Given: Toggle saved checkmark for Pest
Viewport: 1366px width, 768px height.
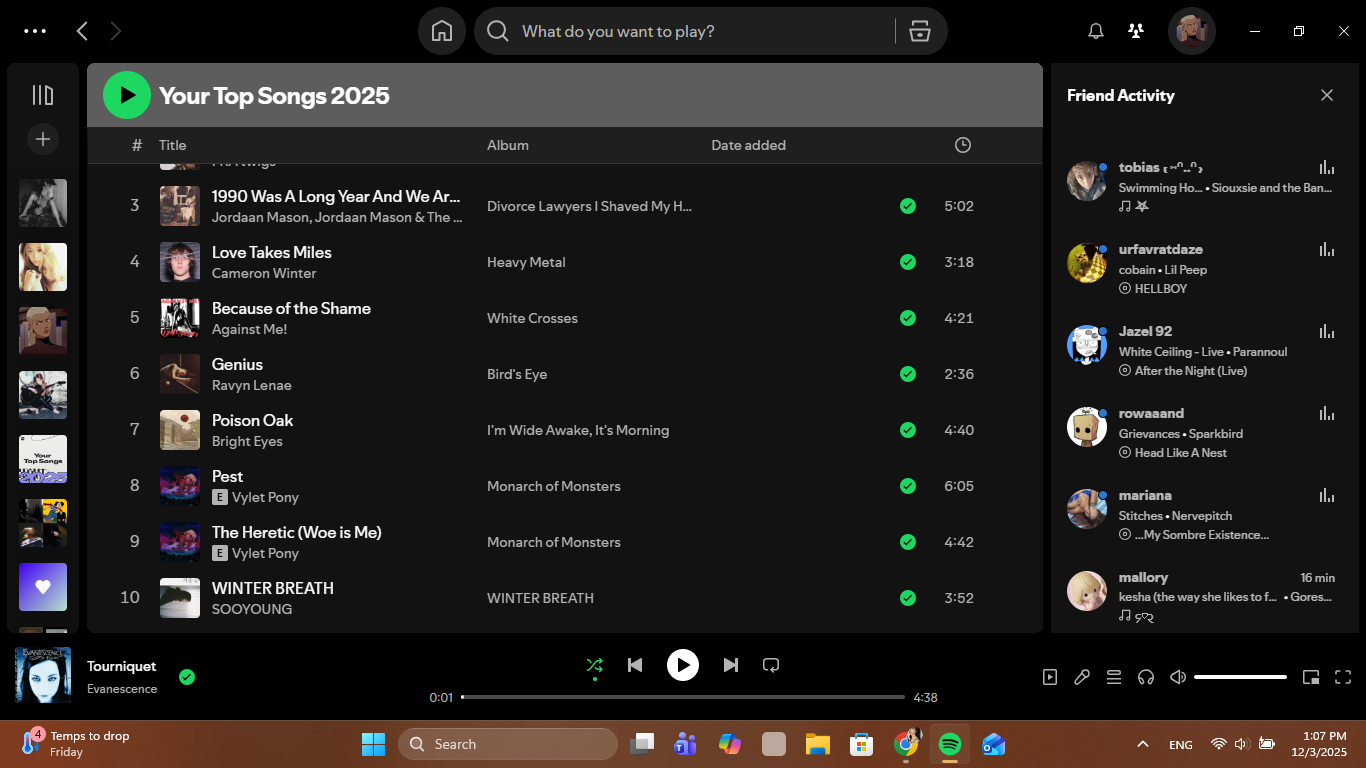Looking at the screenshot, I should click(x=908, y=486).
